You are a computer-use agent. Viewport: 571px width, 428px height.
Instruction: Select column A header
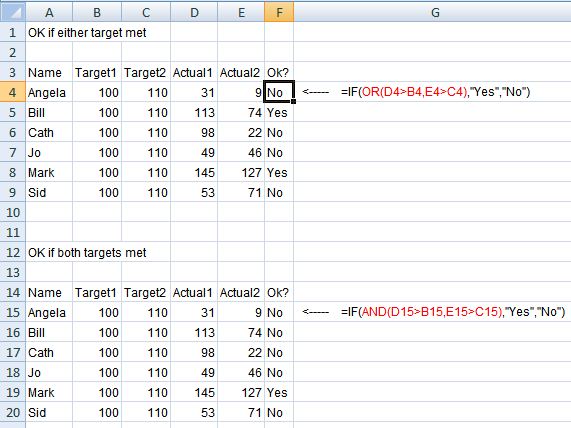coord(49,12)
